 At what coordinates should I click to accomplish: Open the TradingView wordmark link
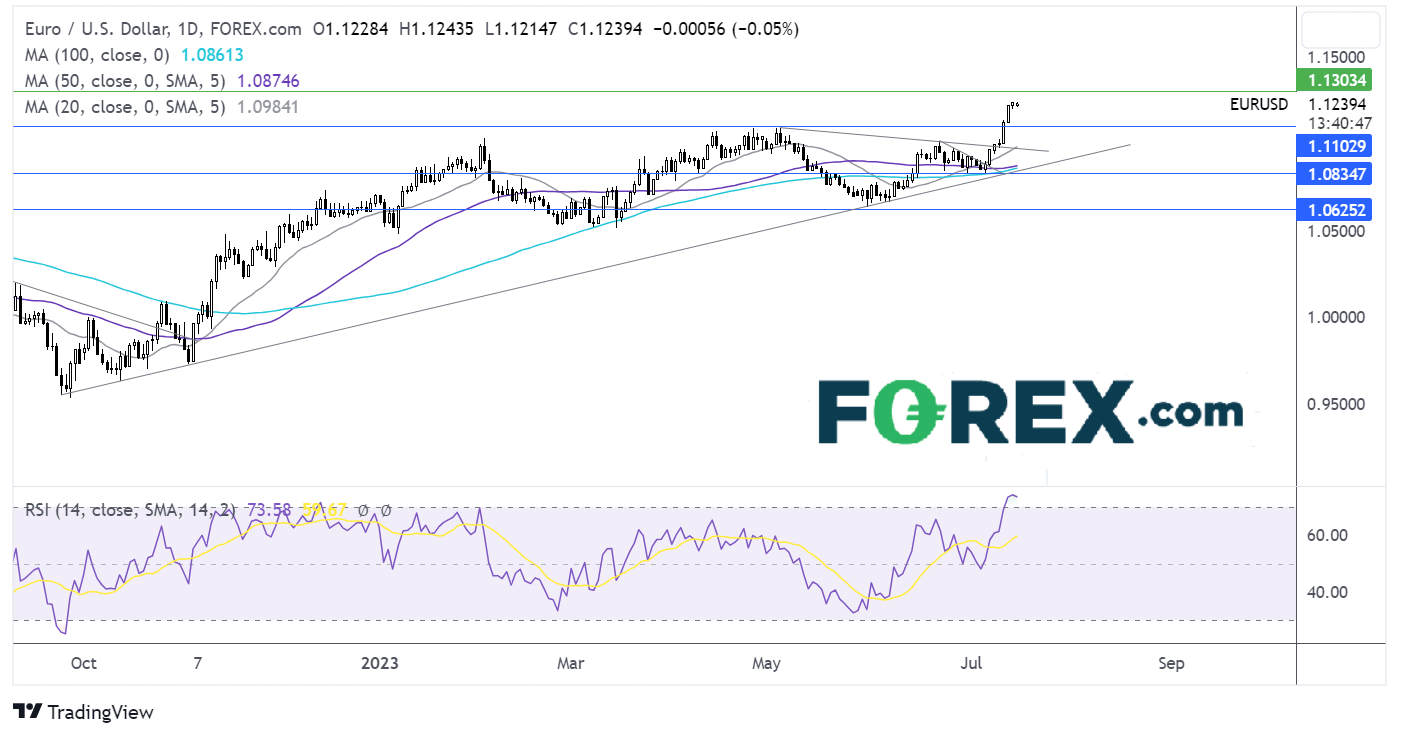coord(101,712)
